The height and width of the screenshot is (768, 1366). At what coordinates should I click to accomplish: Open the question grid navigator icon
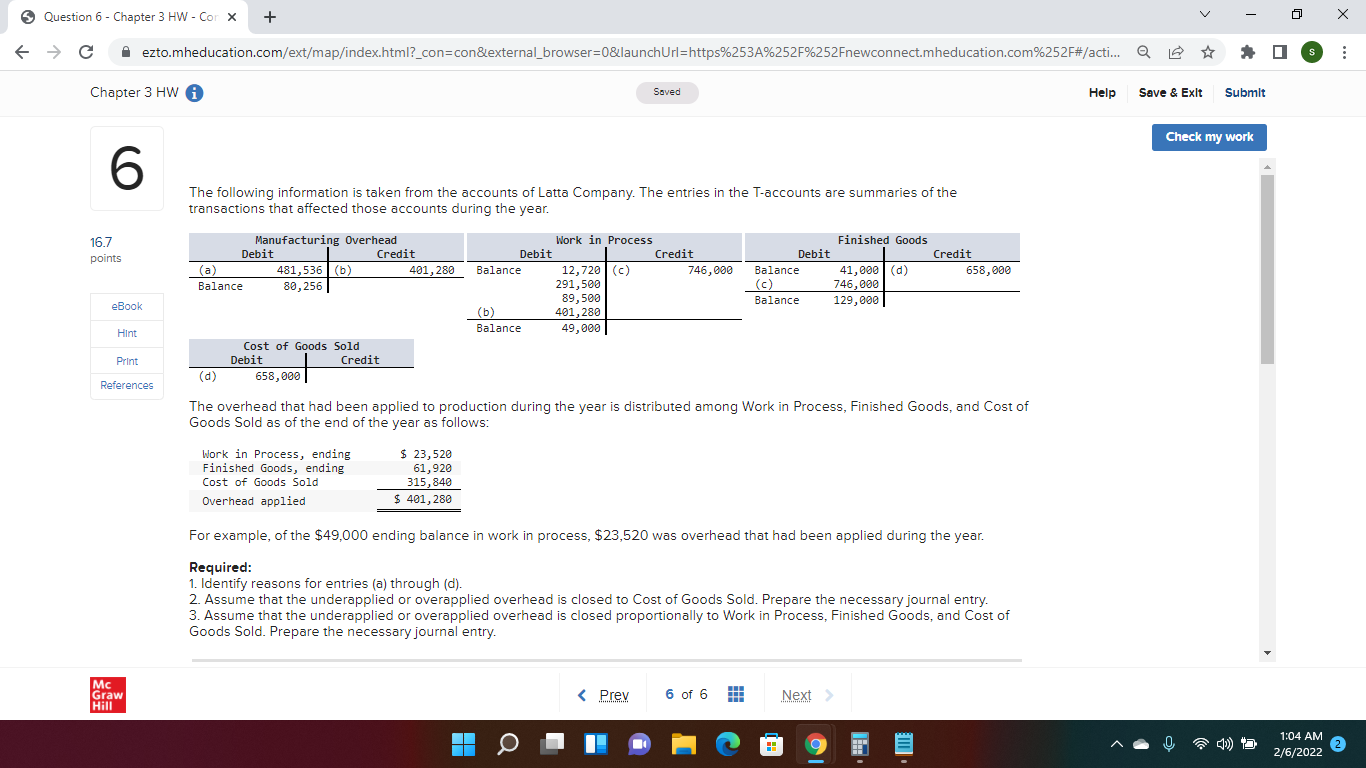[735, 694]
